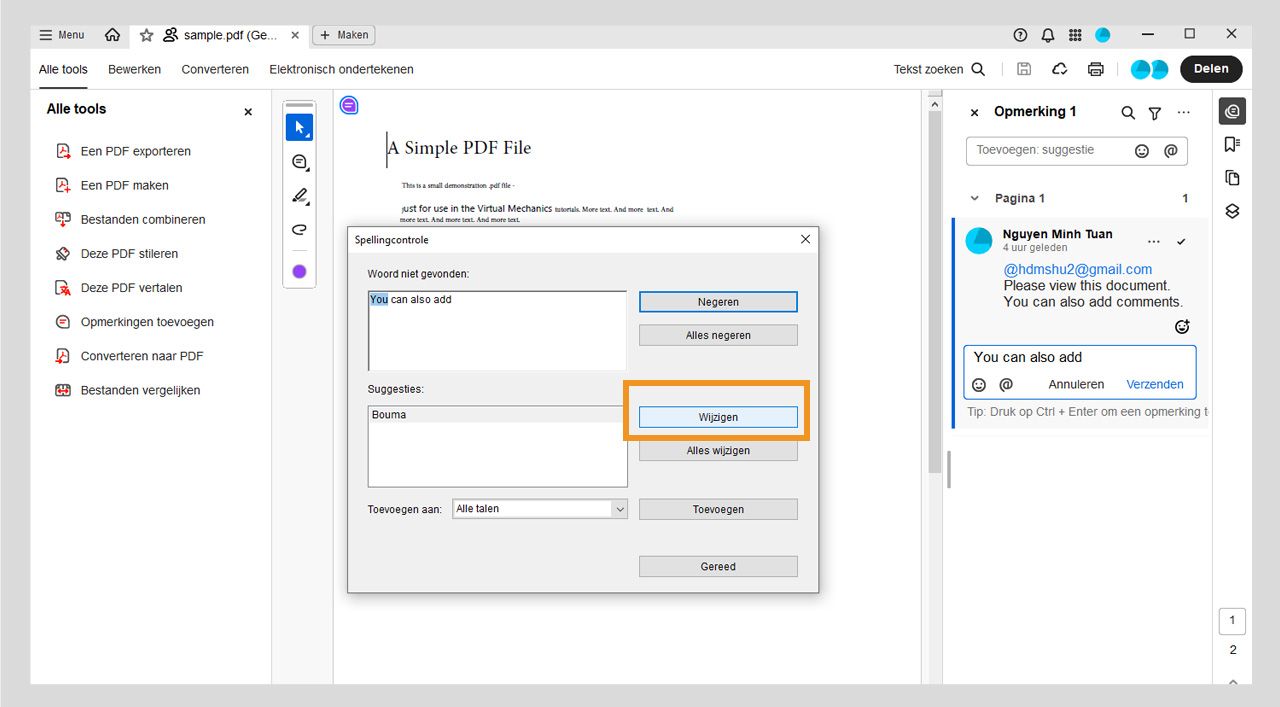
Task: Search comments with magnifier icon
Action: click(x=1128, y=113)
